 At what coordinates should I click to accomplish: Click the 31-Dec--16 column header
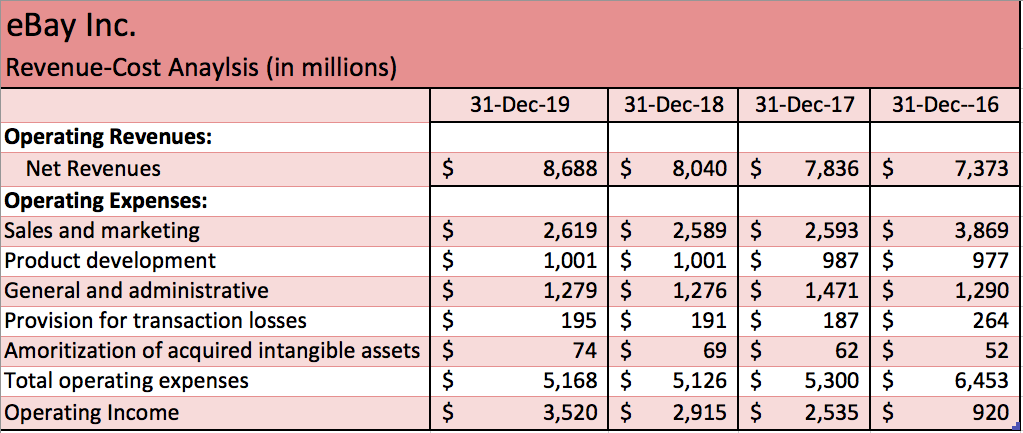[x=945, y=105]
